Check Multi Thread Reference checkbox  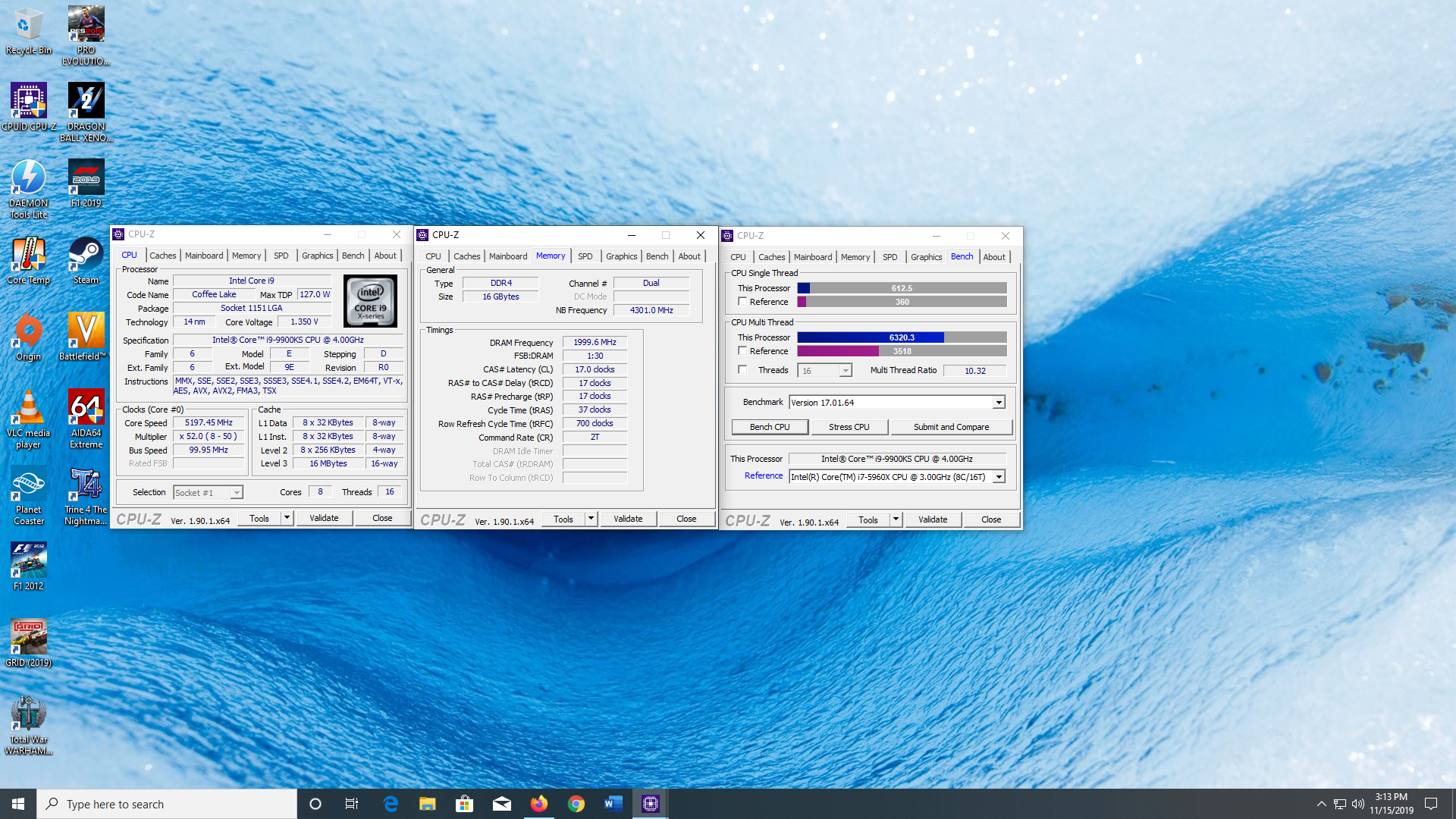point(742,351)
